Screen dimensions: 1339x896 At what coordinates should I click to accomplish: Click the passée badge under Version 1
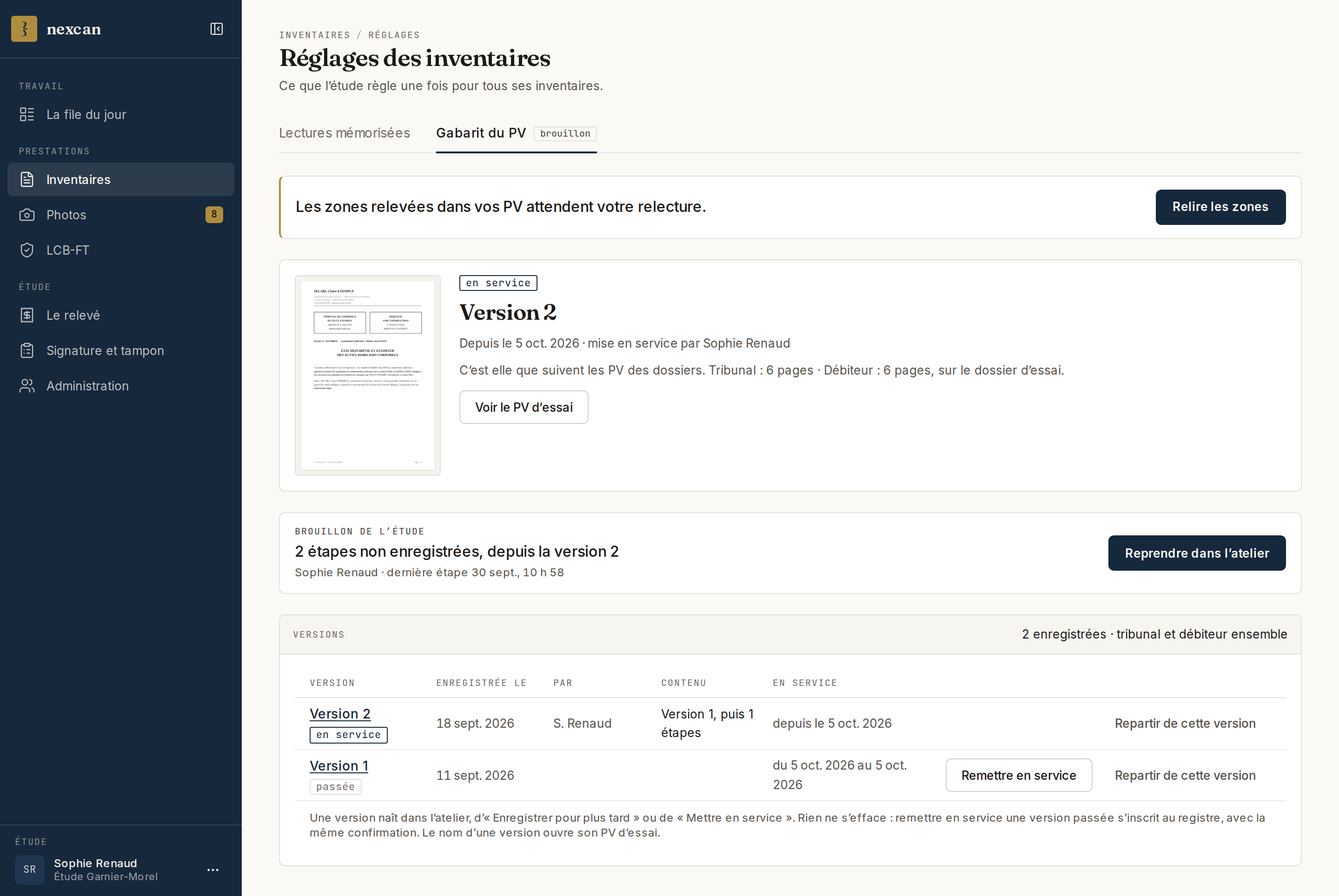[336, 787]
